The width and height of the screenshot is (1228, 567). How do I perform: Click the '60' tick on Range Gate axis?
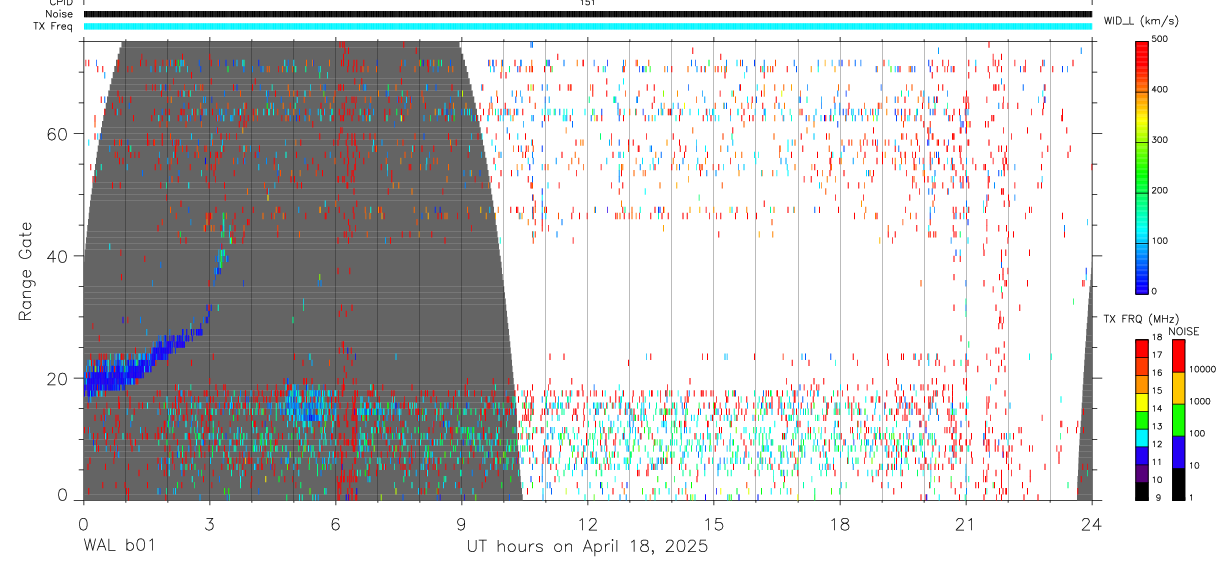click(x=58, y=134)
